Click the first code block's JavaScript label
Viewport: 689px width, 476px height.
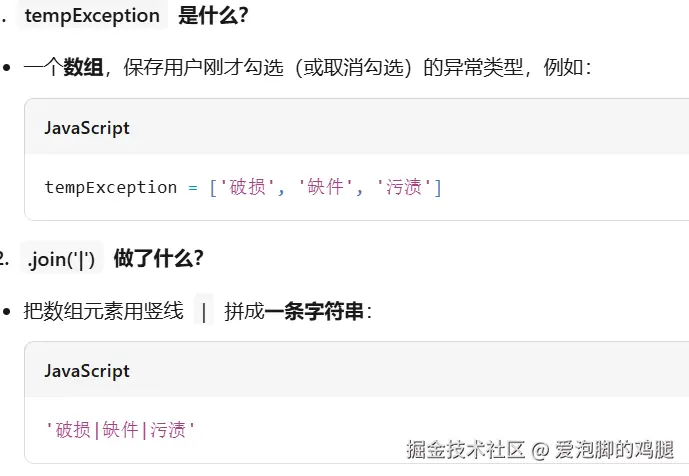[87, 128]
